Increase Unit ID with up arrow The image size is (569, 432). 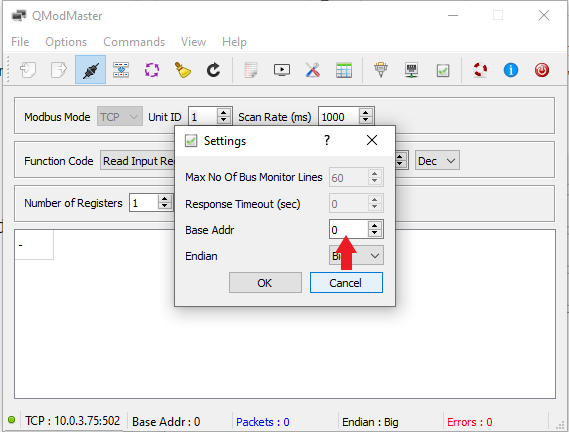[224, 113]
